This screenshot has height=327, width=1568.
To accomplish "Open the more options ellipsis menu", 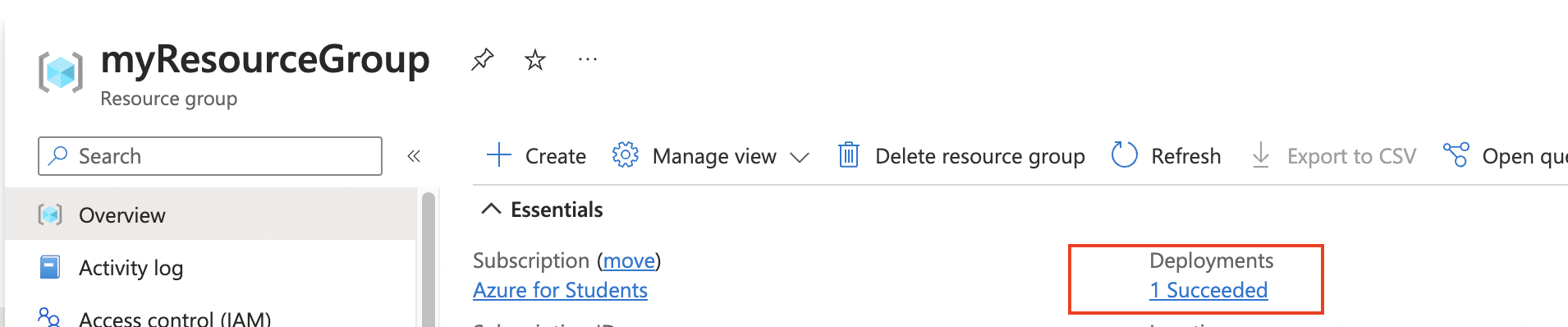I will [588, 59].
